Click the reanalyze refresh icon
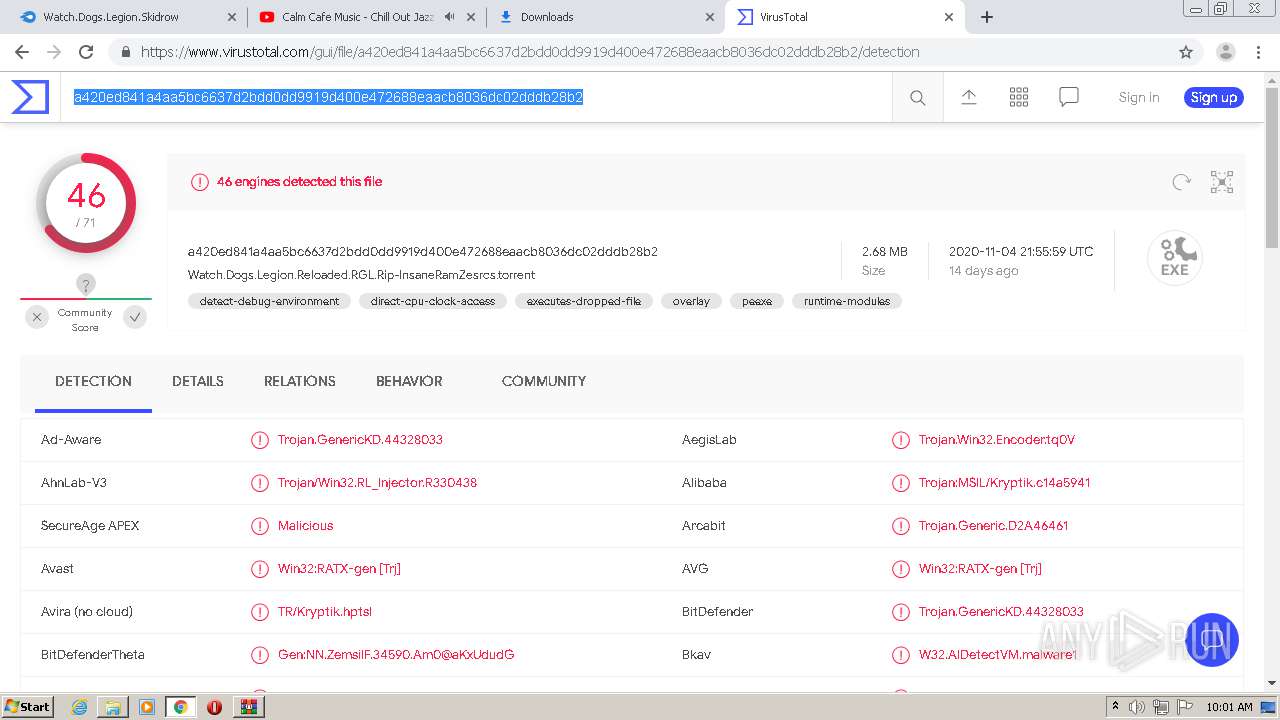This screenshot has width=1280, height=720. pos(1182,182)
